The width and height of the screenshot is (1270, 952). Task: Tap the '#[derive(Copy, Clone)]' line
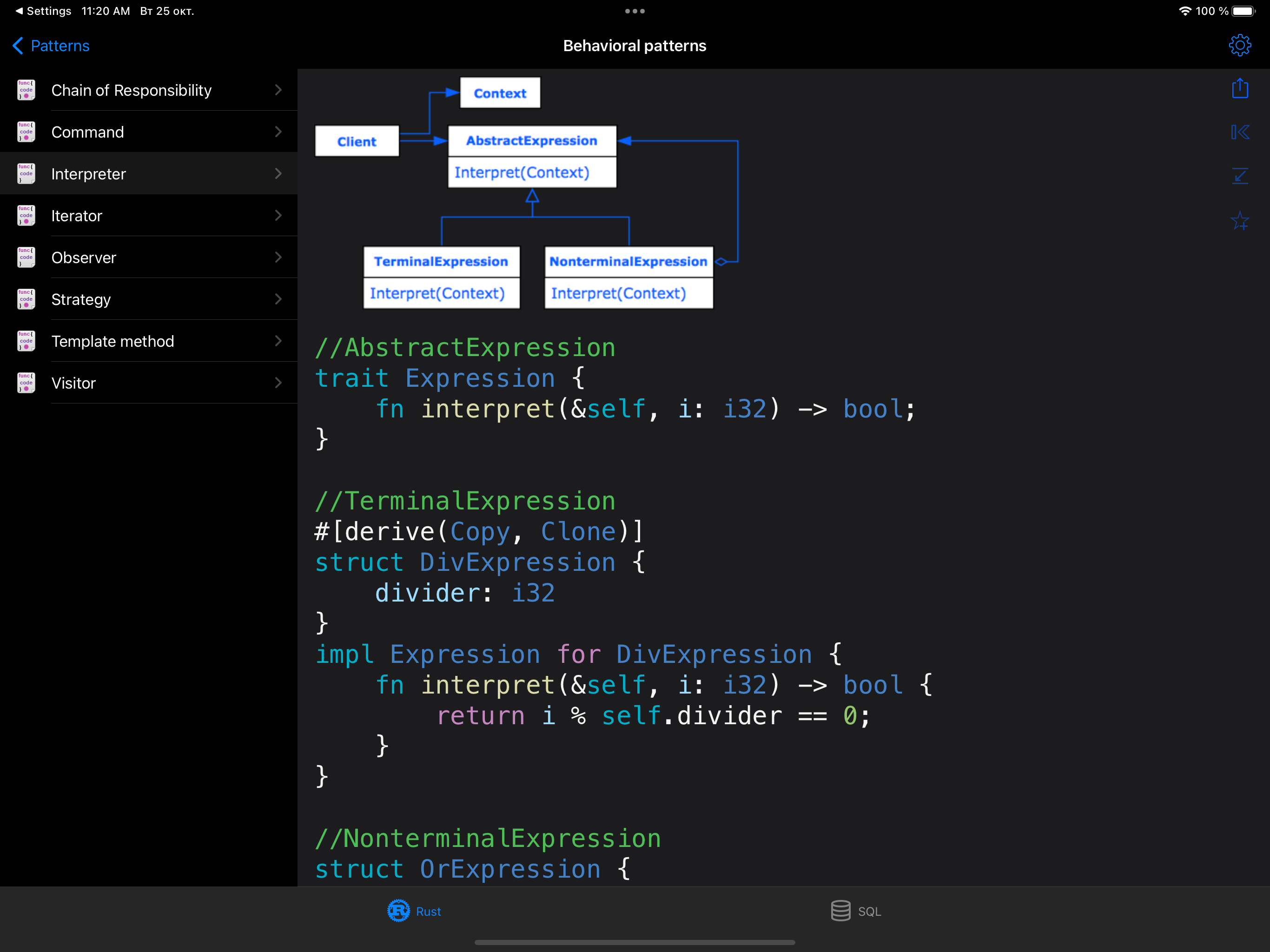(x=479, y=532)
